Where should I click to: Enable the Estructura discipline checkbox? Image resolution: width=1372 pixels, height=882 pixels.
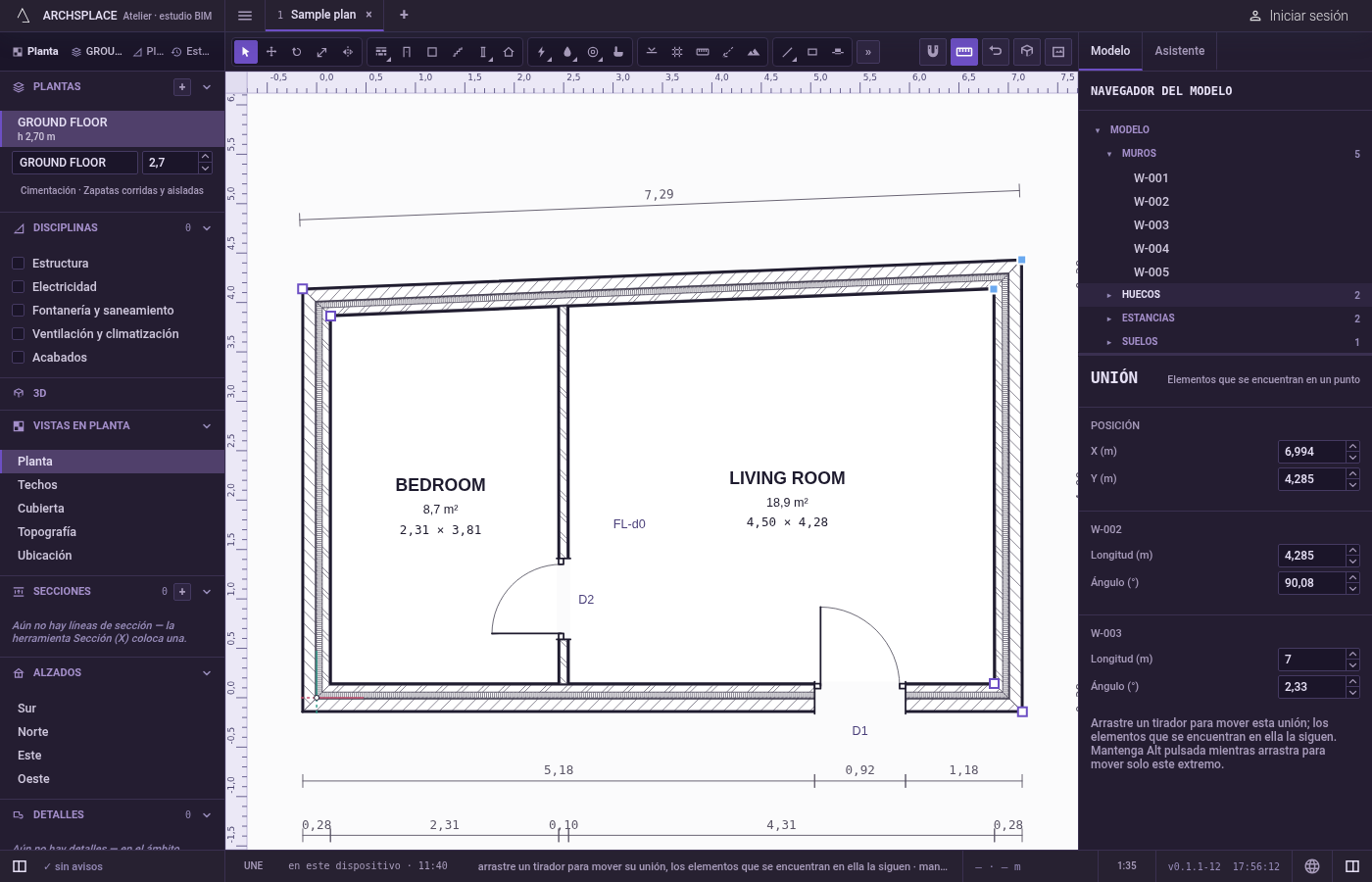pyautogui.click(x=18, y=264)
